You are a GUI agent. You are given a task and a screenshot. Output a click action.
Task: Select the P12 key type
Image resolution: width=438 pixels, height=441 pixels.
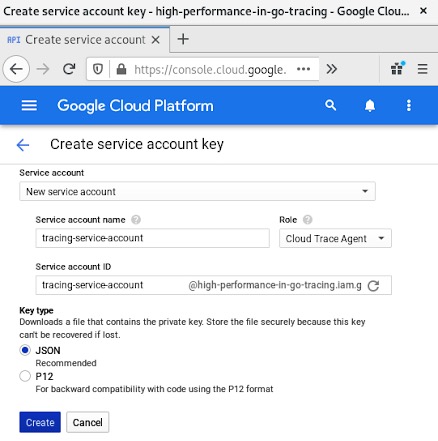pyautogui.click(x=25, y=376)
